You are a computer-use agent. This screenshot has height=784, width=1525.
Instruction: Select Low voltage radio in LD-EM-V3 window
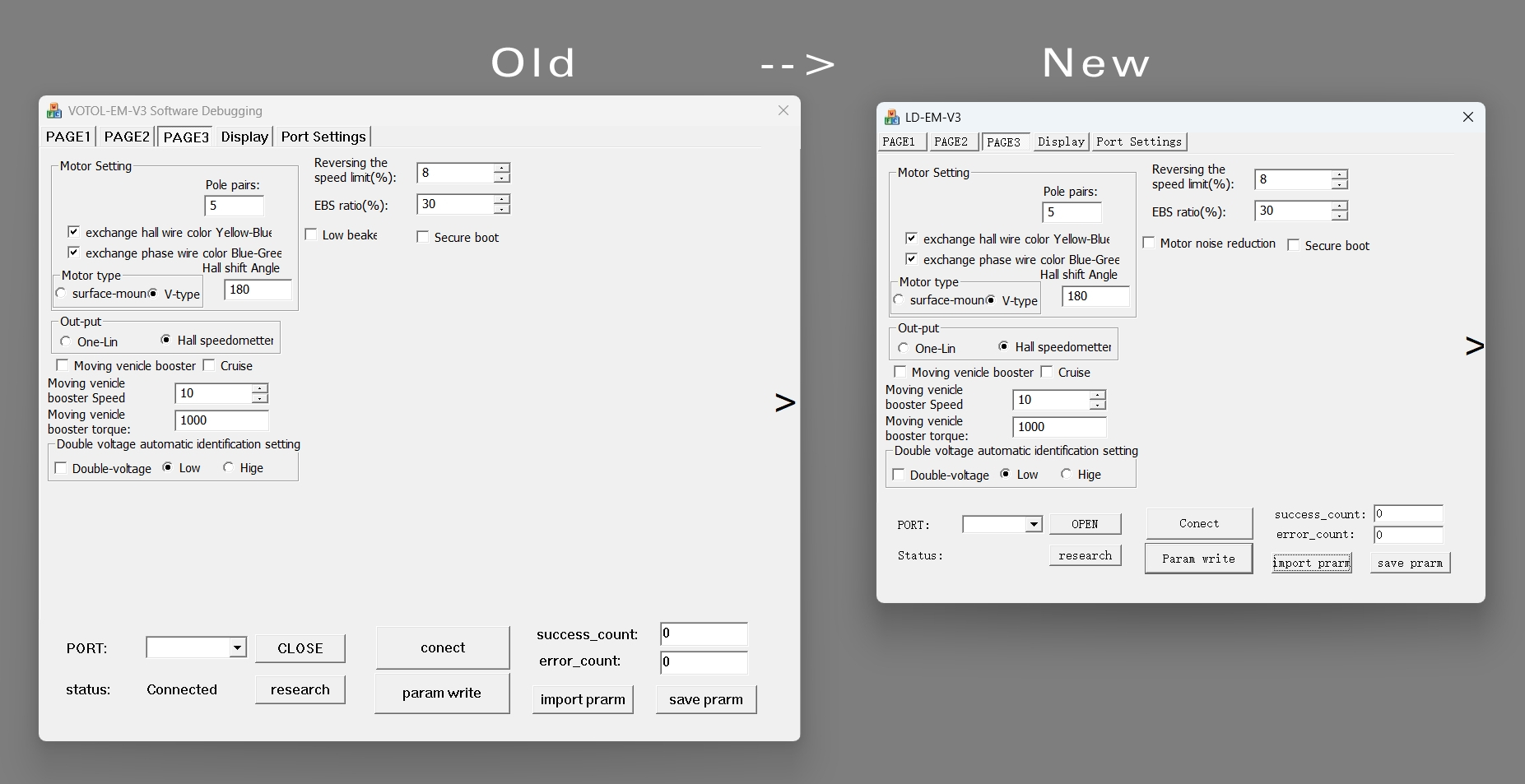[1006, 474]
